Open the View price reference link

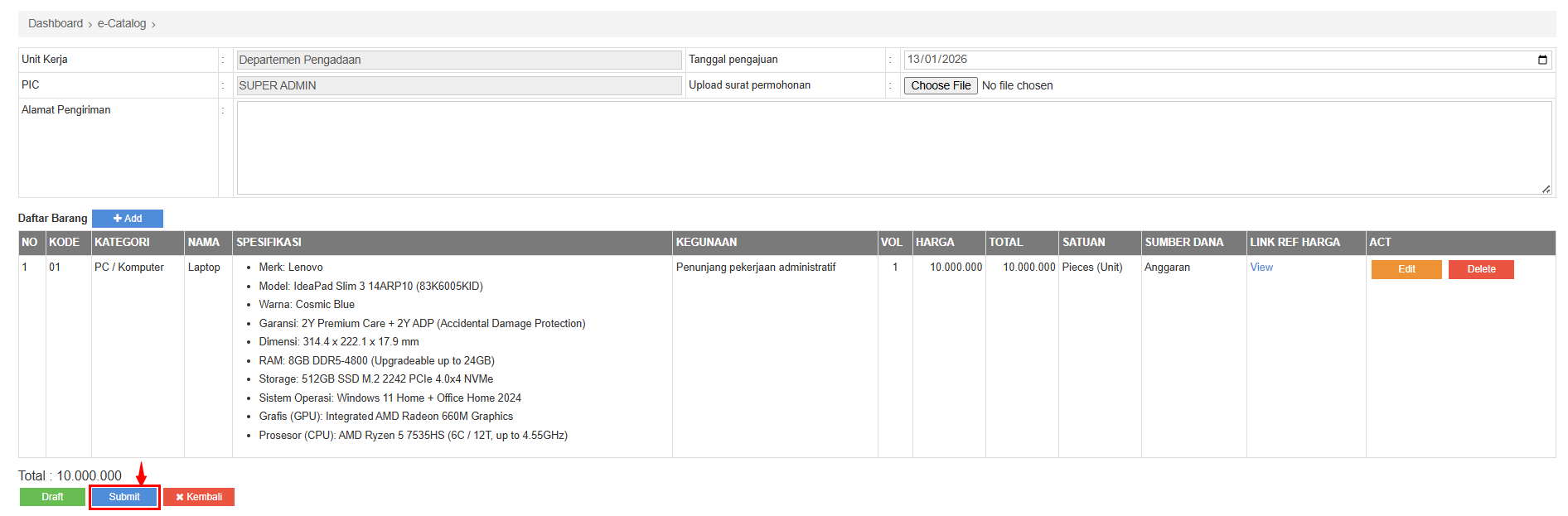(1261, 268)
